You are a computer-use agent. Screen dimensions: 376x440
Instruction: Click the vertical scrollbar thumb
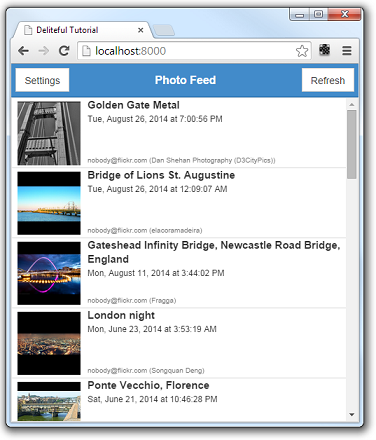pos(352,144)
